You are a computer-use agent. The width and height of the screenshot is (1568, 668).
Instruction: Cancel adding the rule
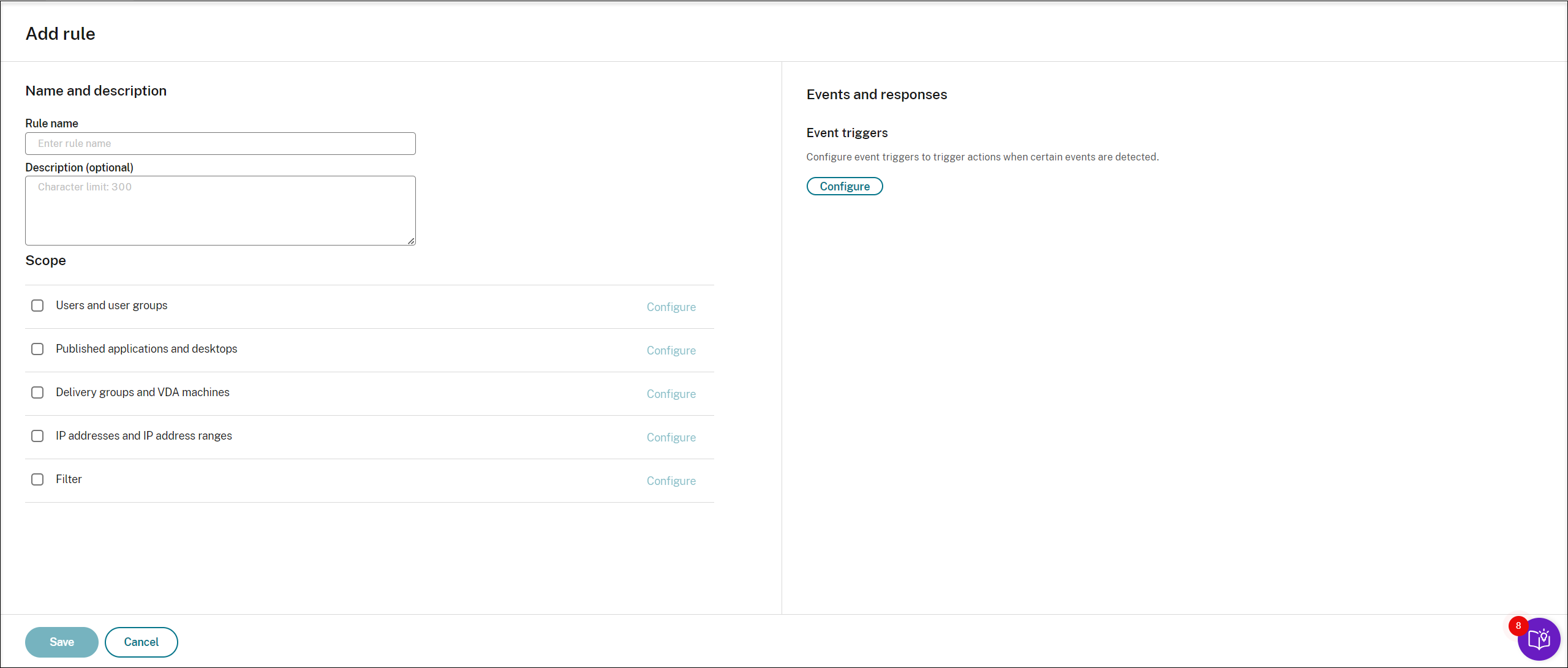tap(141, 642)
